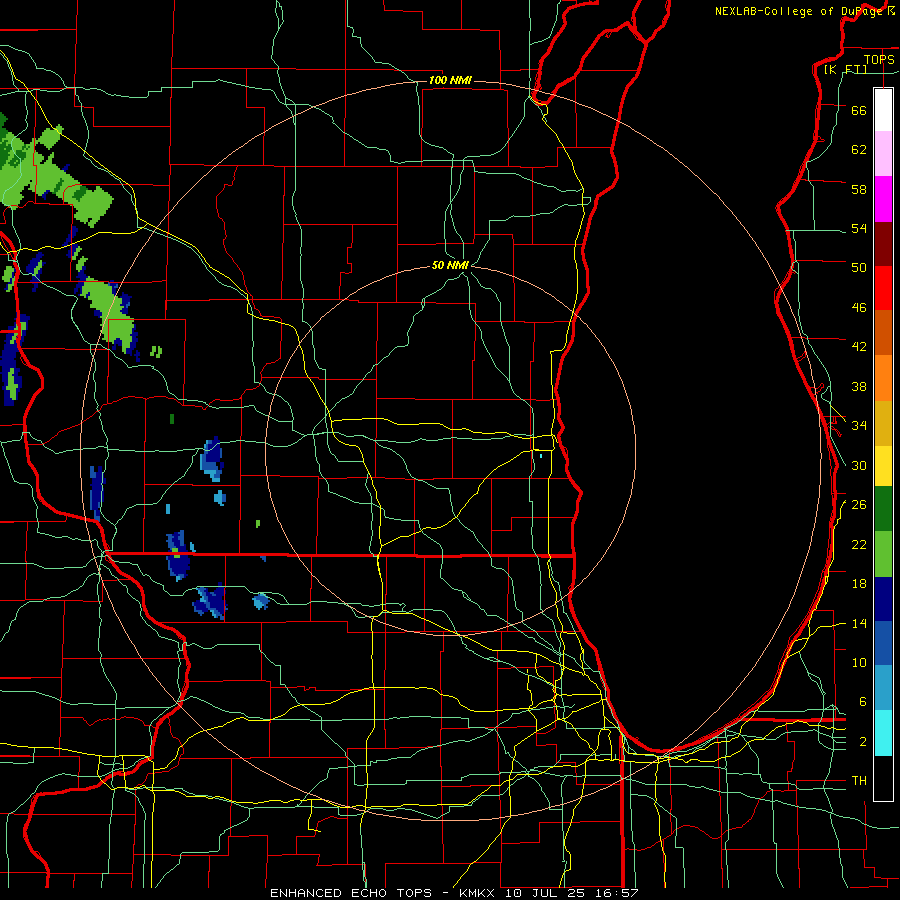Click the legend value 18

tap(859, 584)
